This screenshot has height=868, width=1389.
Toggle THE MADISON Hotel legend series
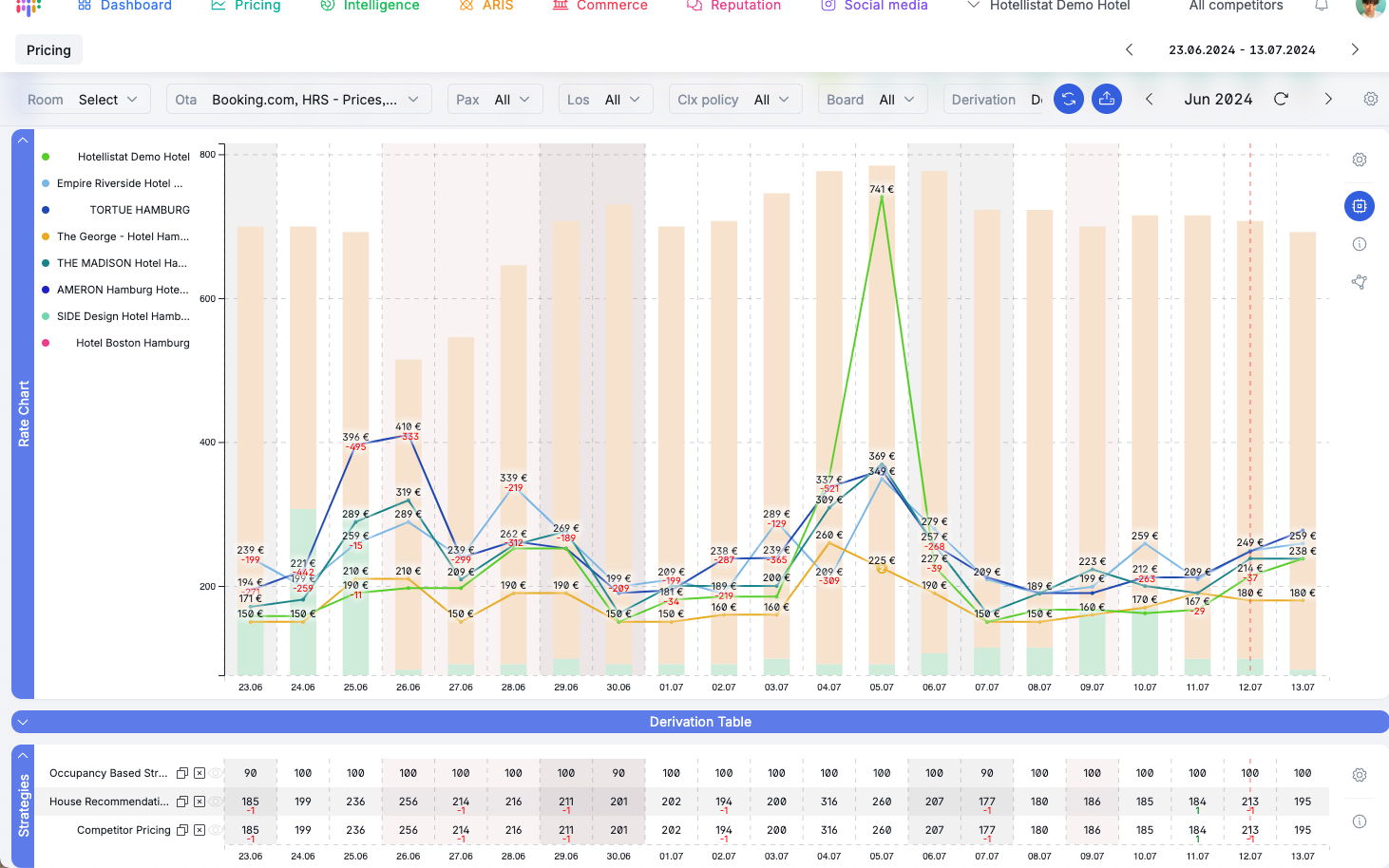(x=115, y=263)
